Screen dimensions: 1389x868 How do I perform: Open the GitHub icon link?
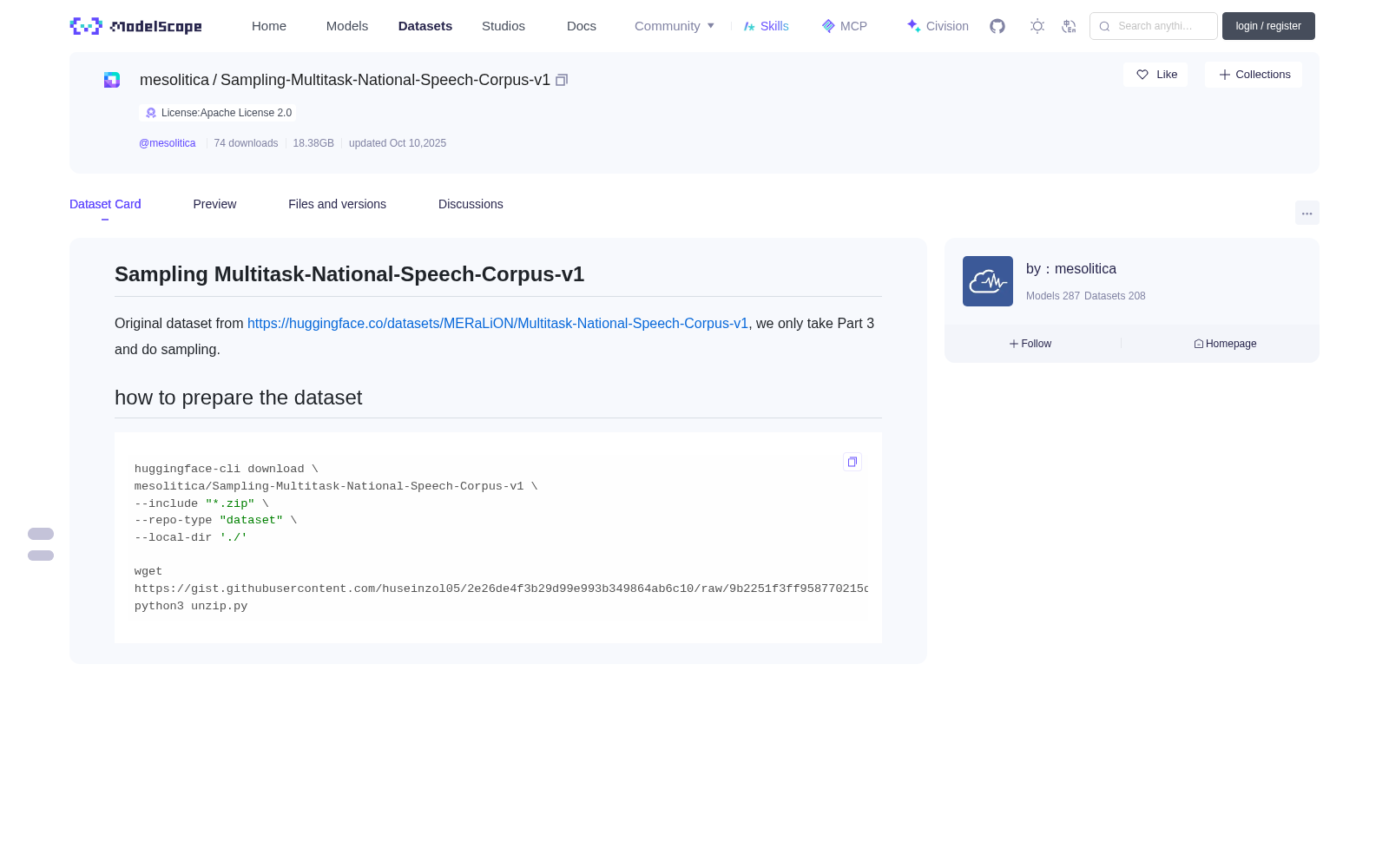pos(997,26)
